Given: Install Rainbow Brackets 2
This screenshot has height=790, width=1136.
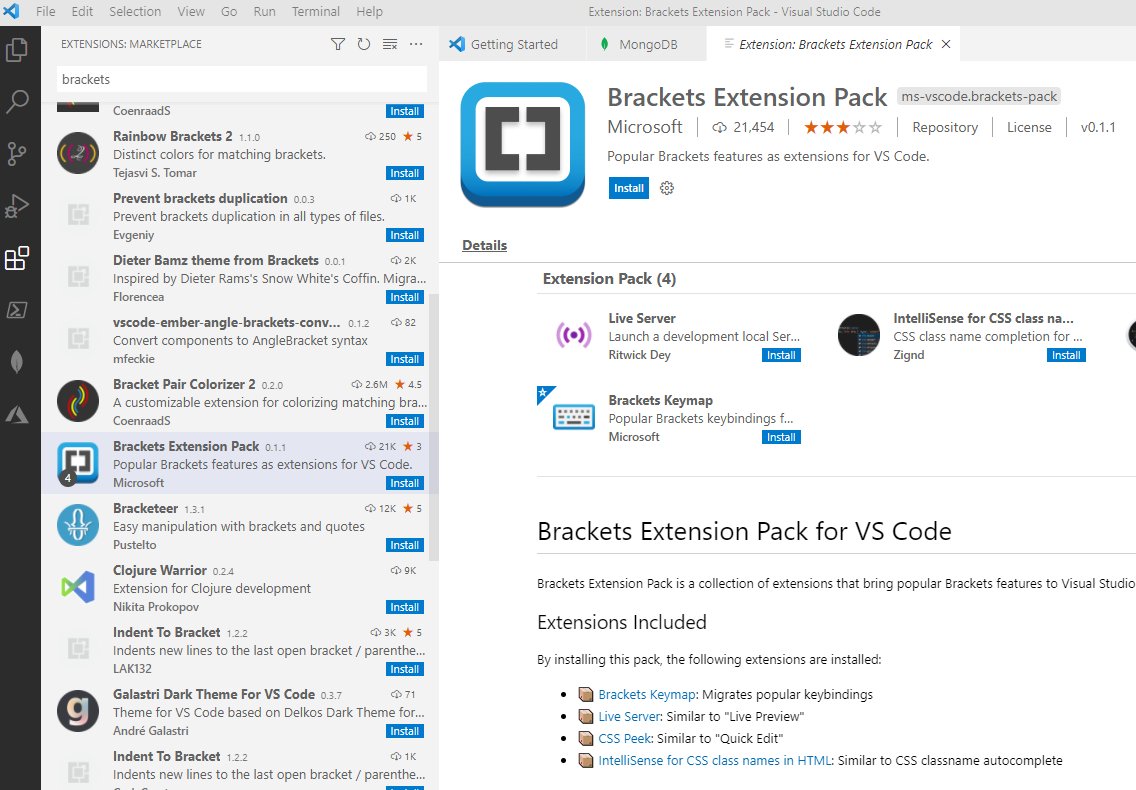Looking at the screenshot, I should [404, 173].
